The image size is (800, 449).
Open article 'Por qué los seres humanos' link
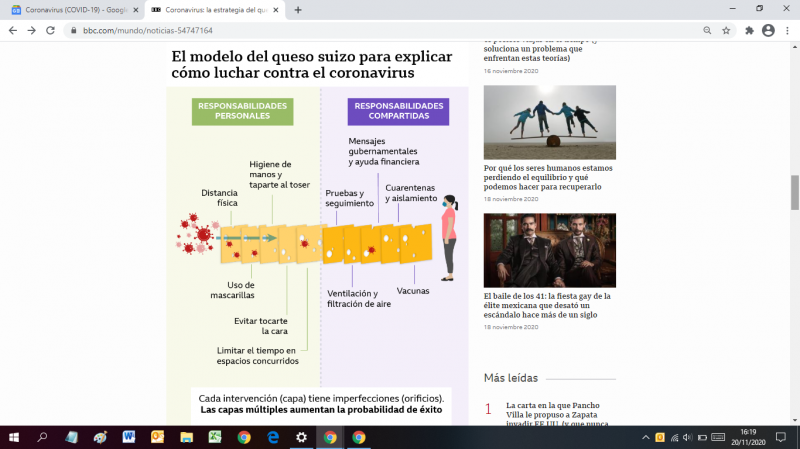pos(548,177)
